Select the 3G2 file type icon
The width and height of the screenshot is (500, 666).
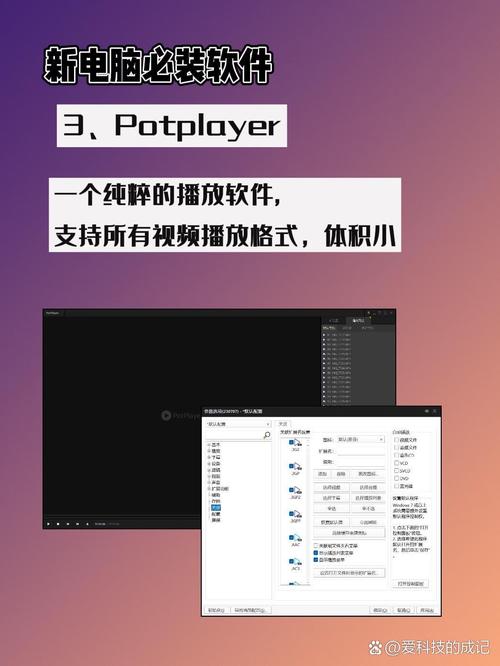(x=295, y=444)
